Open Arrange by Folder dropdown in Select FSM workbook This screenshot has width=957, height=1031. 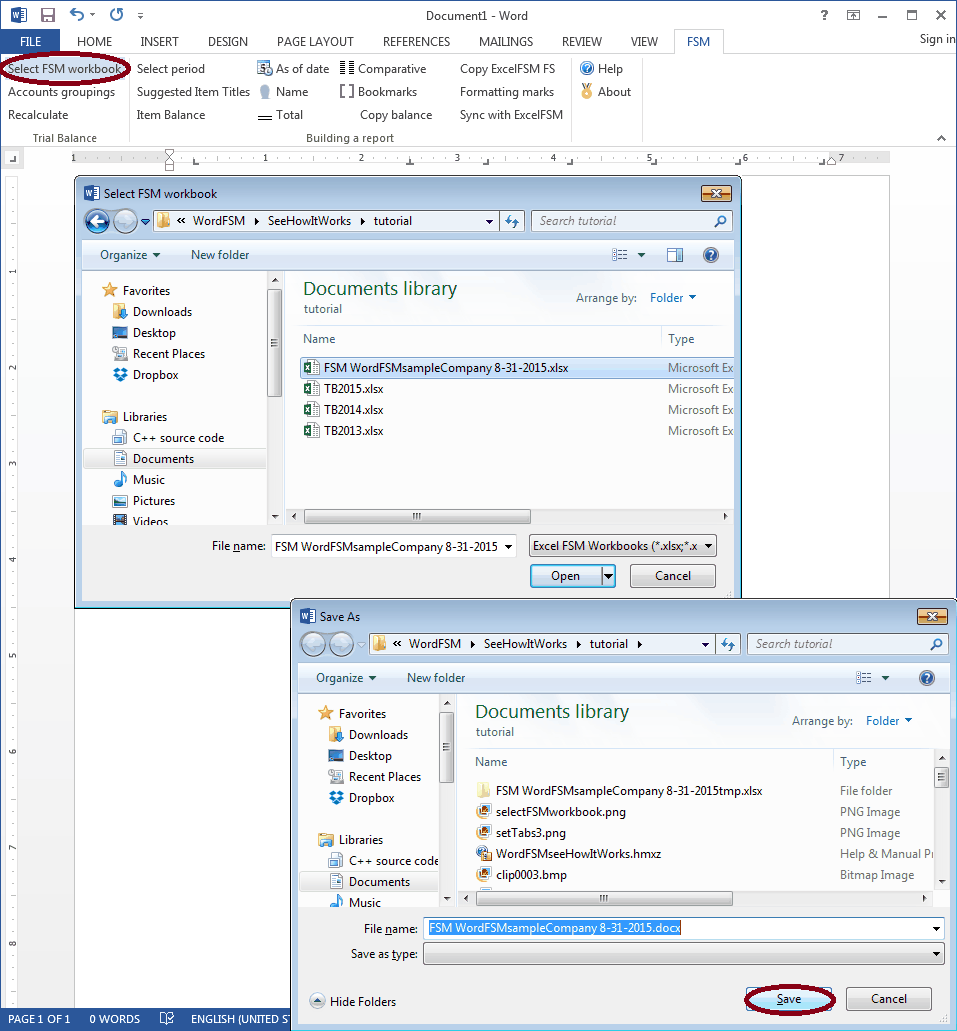673,298
